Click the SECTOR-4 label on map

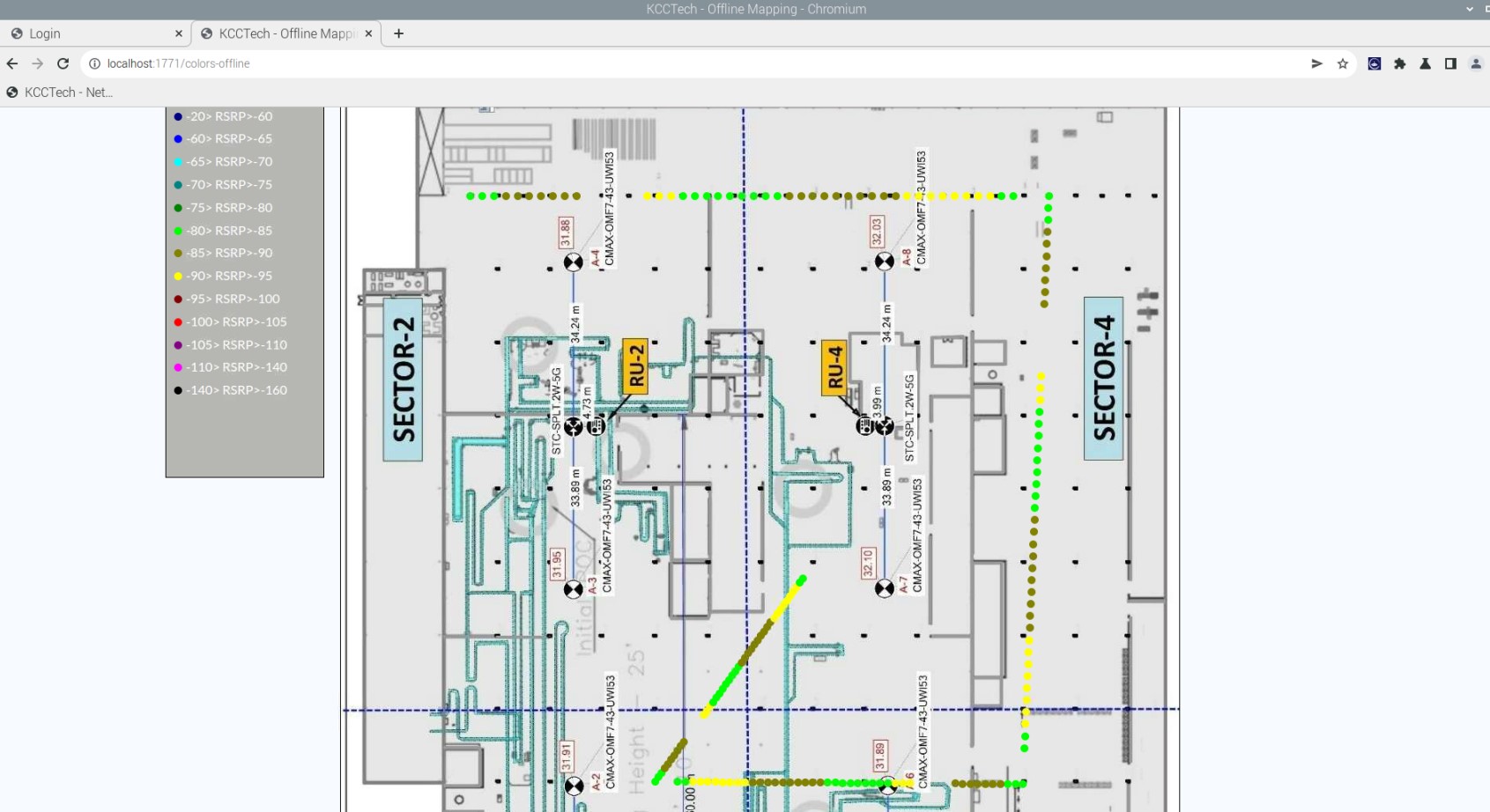pyautogui.click(x=1103, y=378)
